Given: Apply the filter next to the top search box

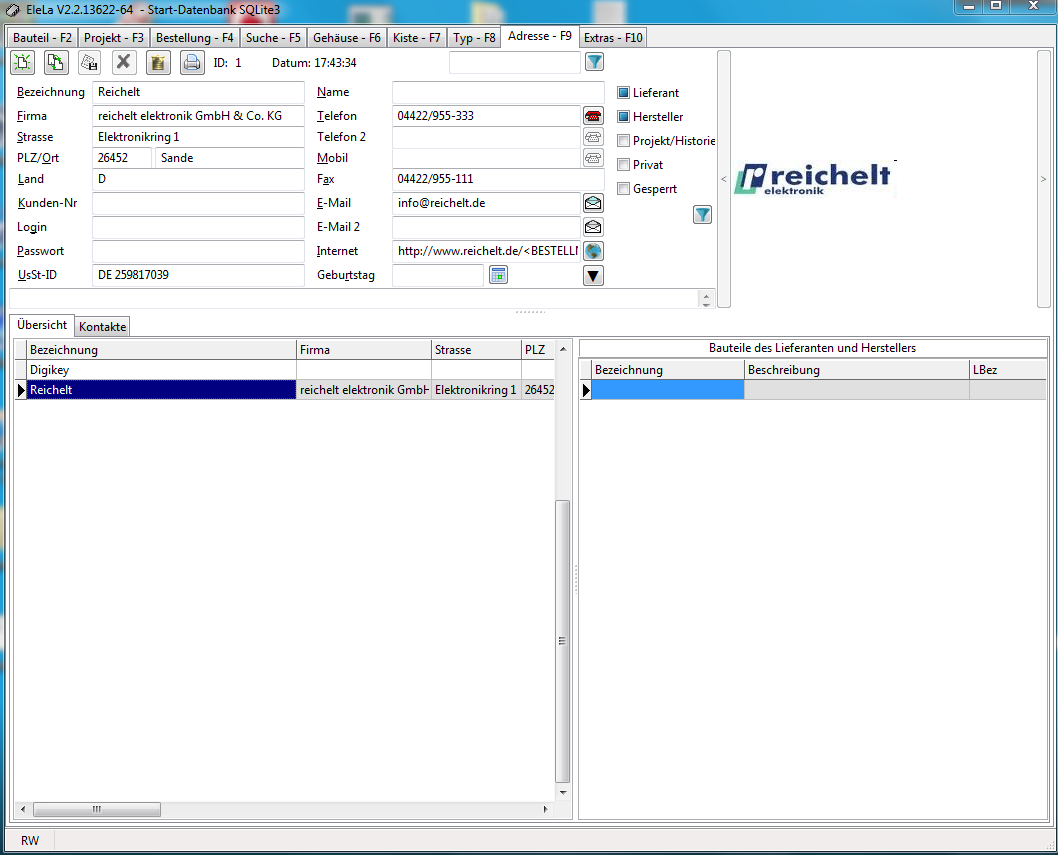Looking at the screenshot, I should click(594, 62).
